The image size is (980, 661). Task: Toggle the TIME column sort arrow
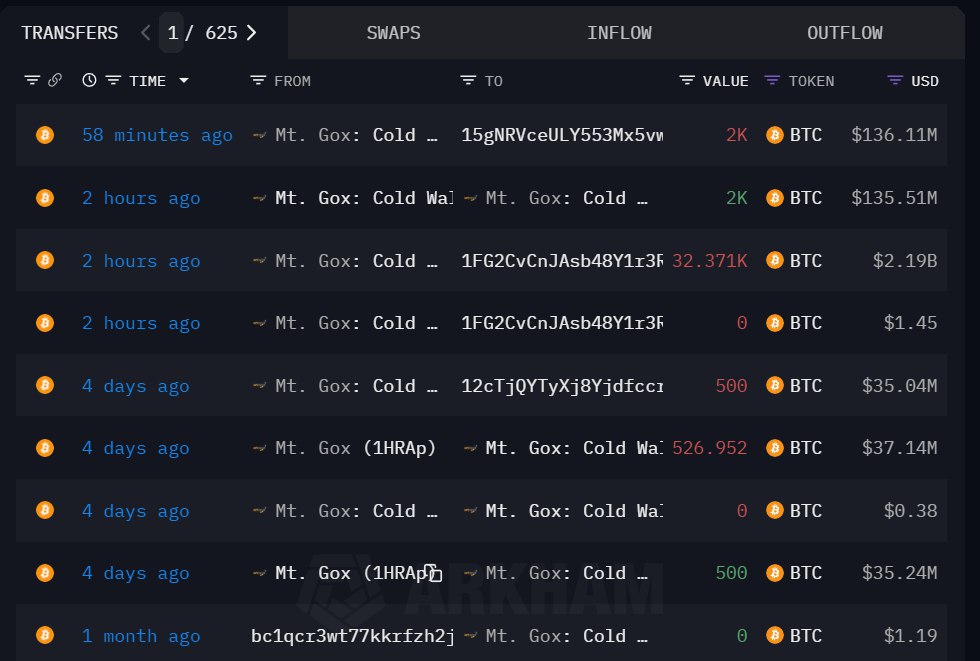pos(183,81)
